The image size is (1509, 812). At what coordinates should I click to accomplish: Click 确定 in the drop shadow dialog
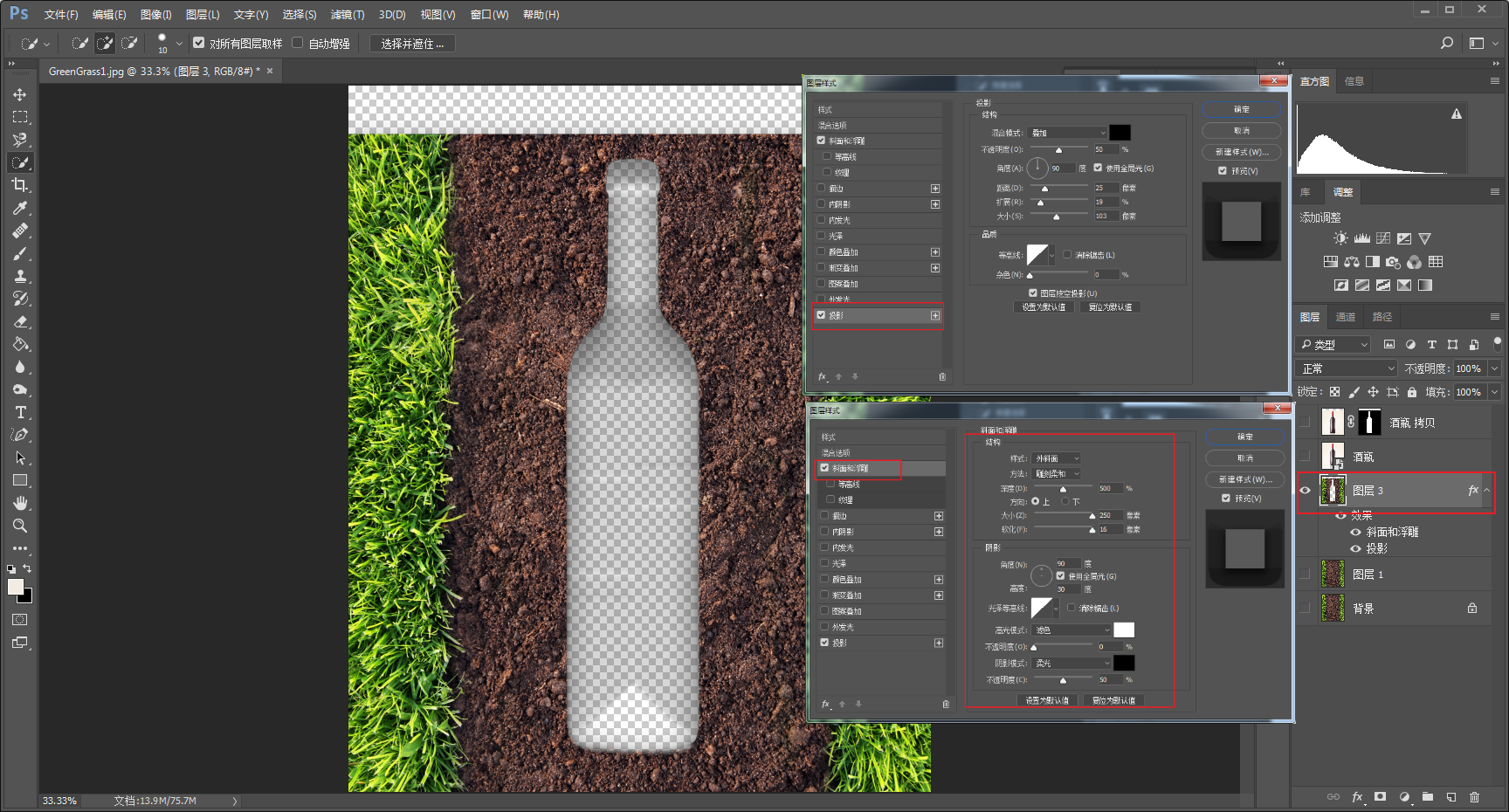coord(1242,109)
